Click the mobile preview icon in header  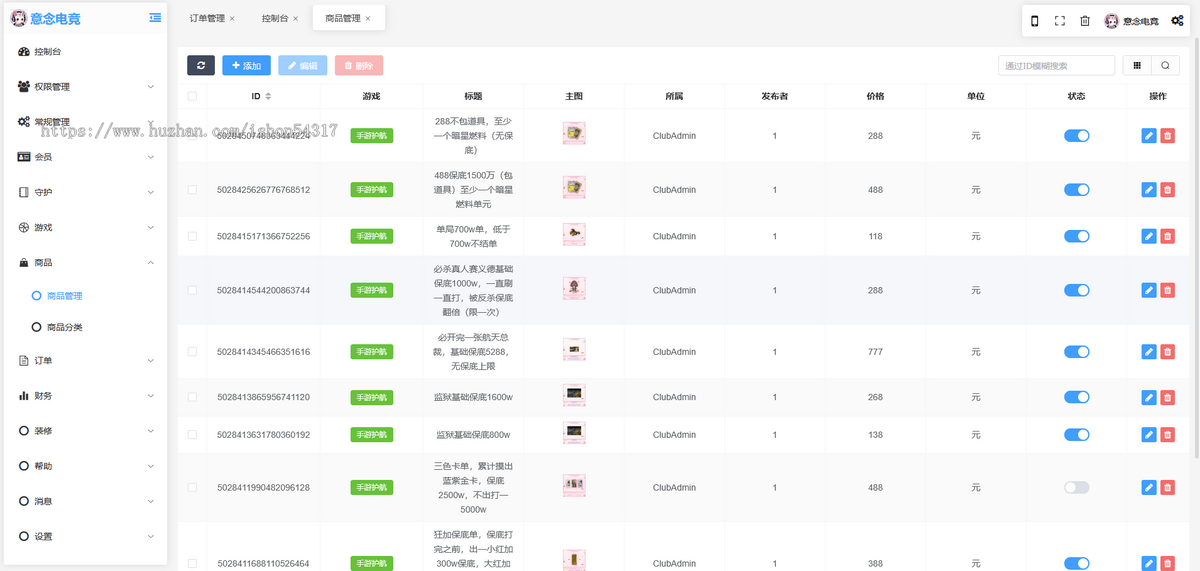pyautogui.click(x=1035, y=20)
